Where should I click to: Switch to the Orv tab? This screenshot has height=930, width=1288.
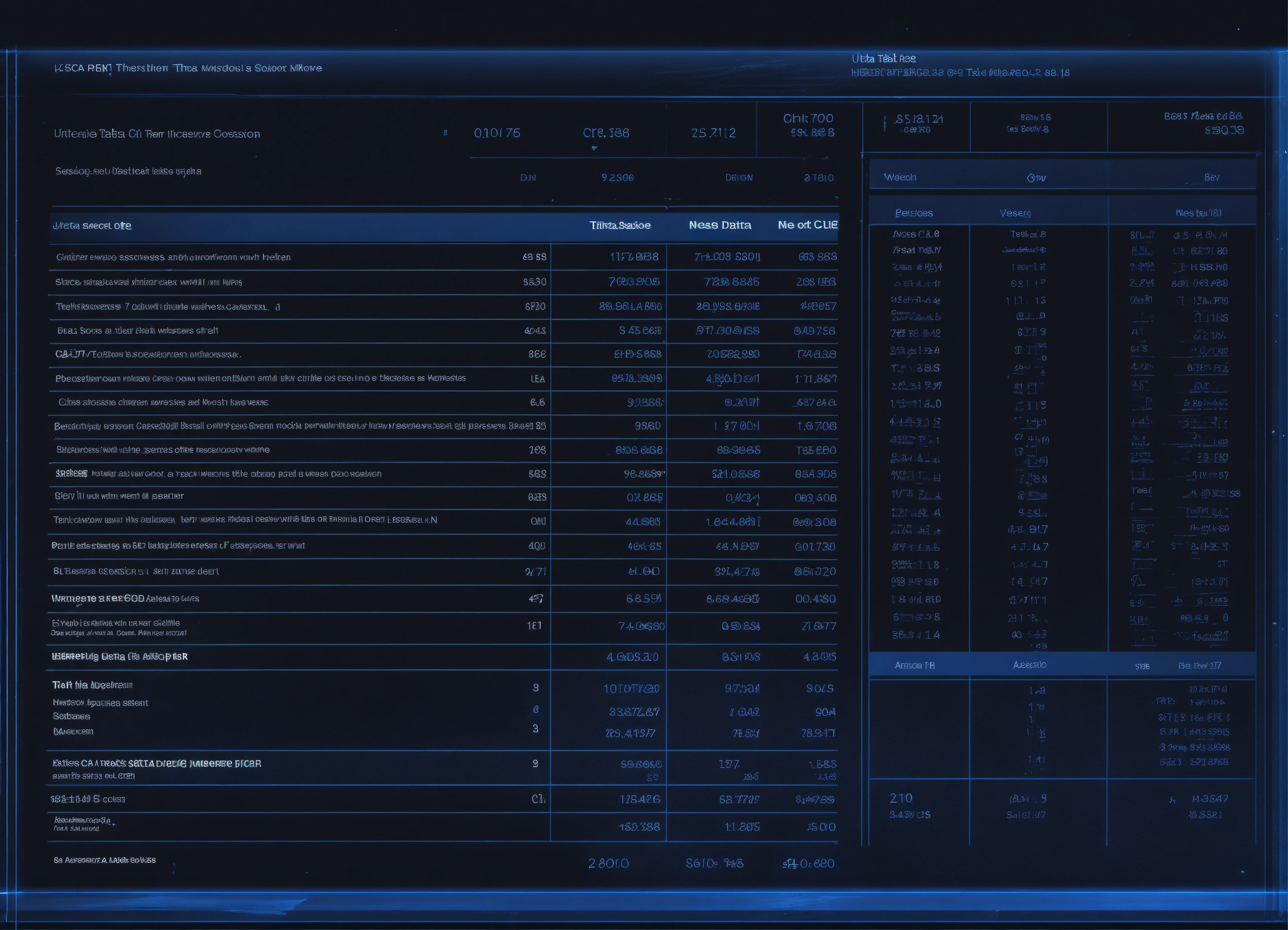(x=1036, y=178)
